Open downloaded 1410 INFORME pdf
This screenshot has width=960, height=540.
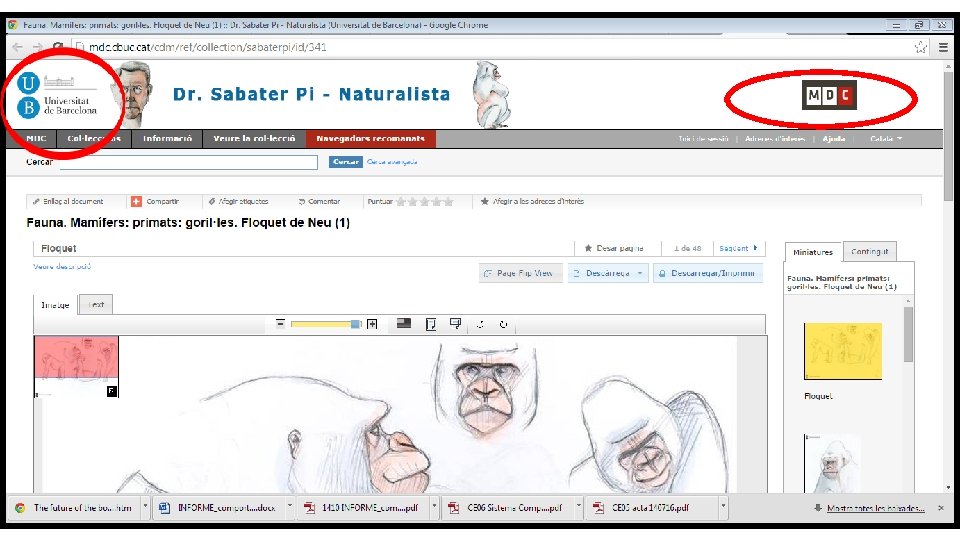click(x=363, y=508)
